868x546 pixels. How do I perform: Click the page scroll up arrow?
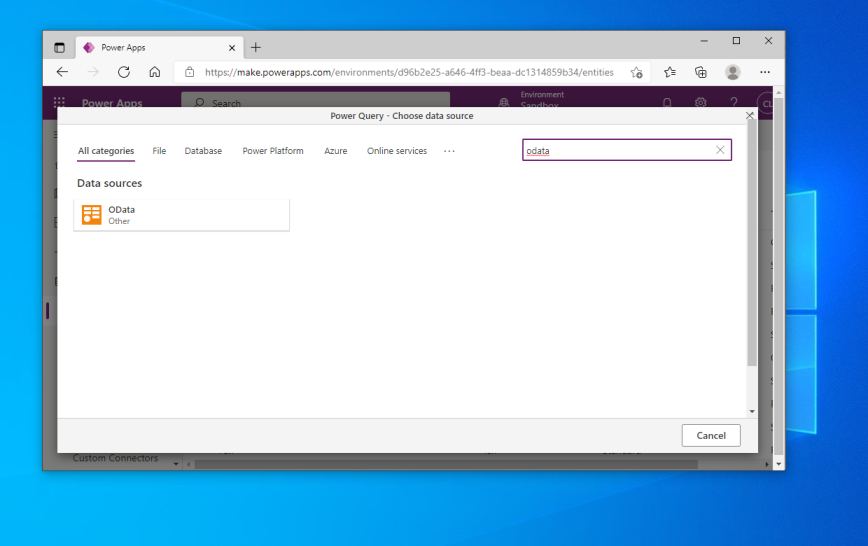pos(779,92)
